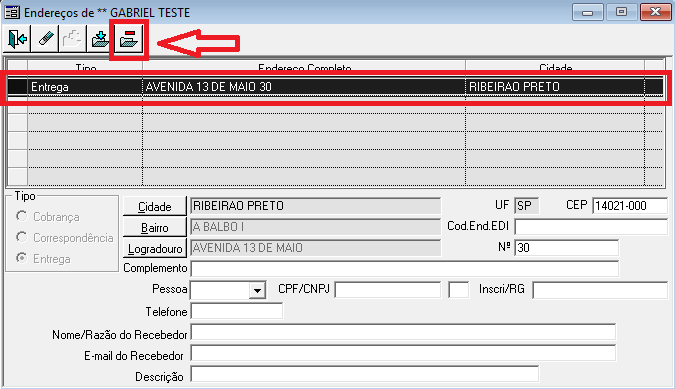Minimize the Endereços window
Image resolution: width=675 pixels, height=389 pixels.
click(587, 12)
